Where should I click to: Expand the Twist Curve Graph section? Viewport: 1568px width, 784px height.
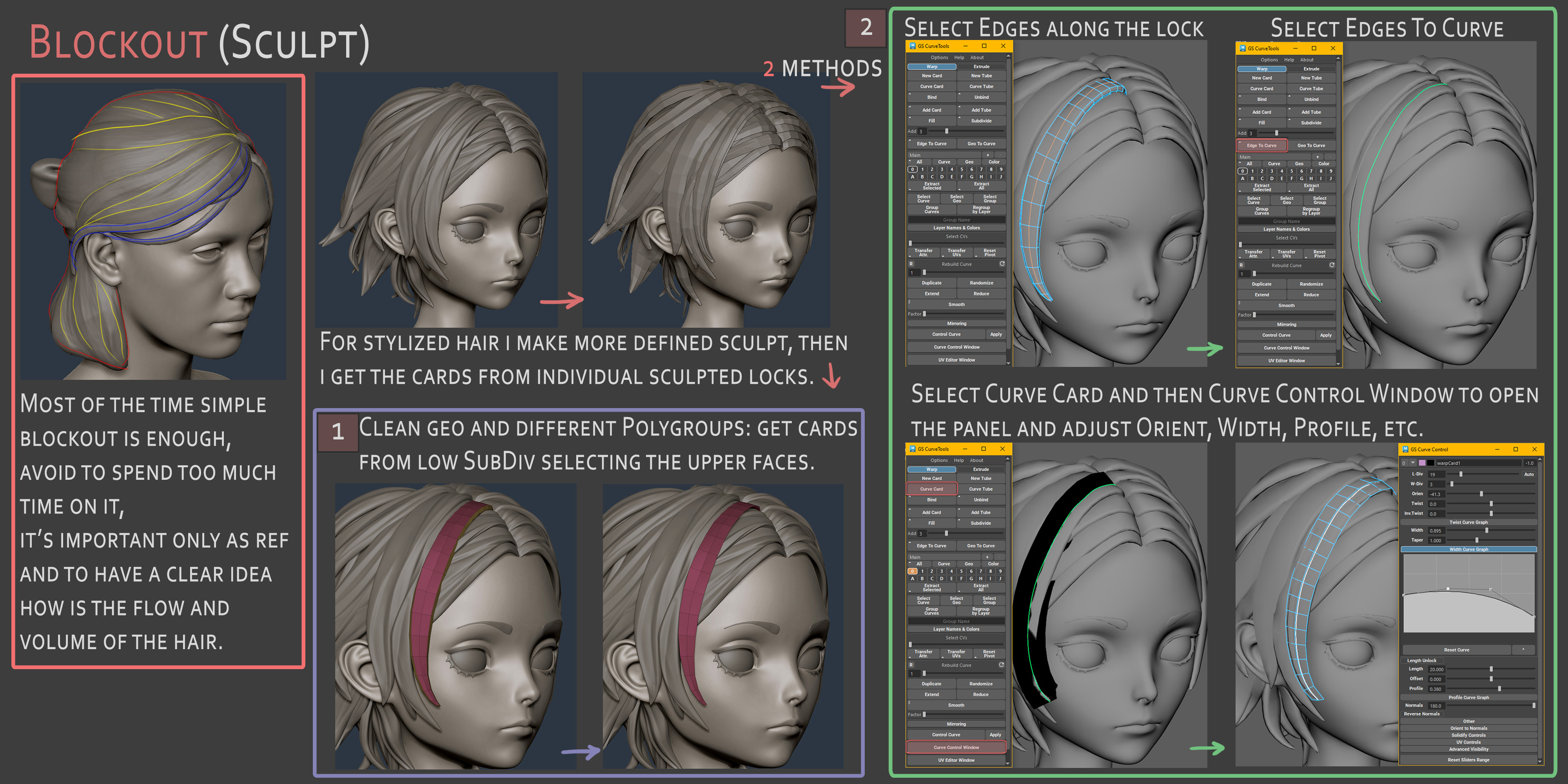click(x=1469, y=522)
